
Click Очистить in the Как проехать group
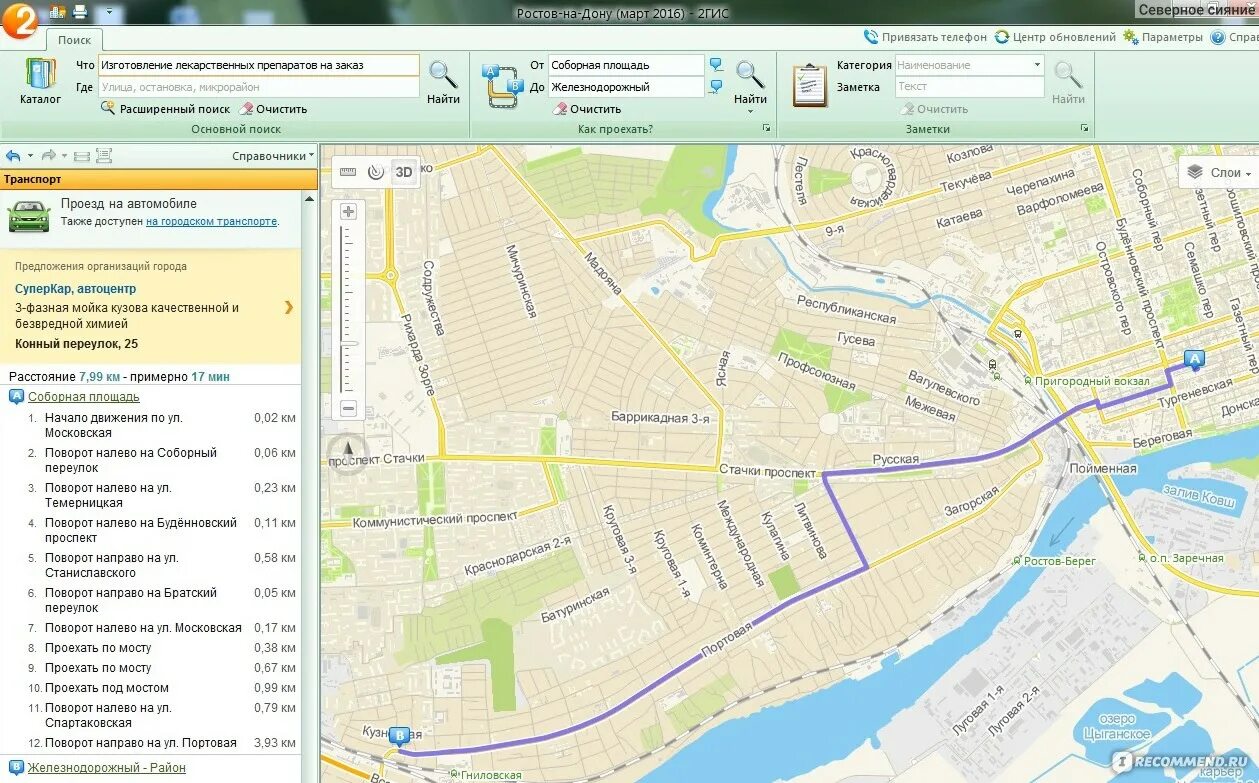click(x=587, y=109)
